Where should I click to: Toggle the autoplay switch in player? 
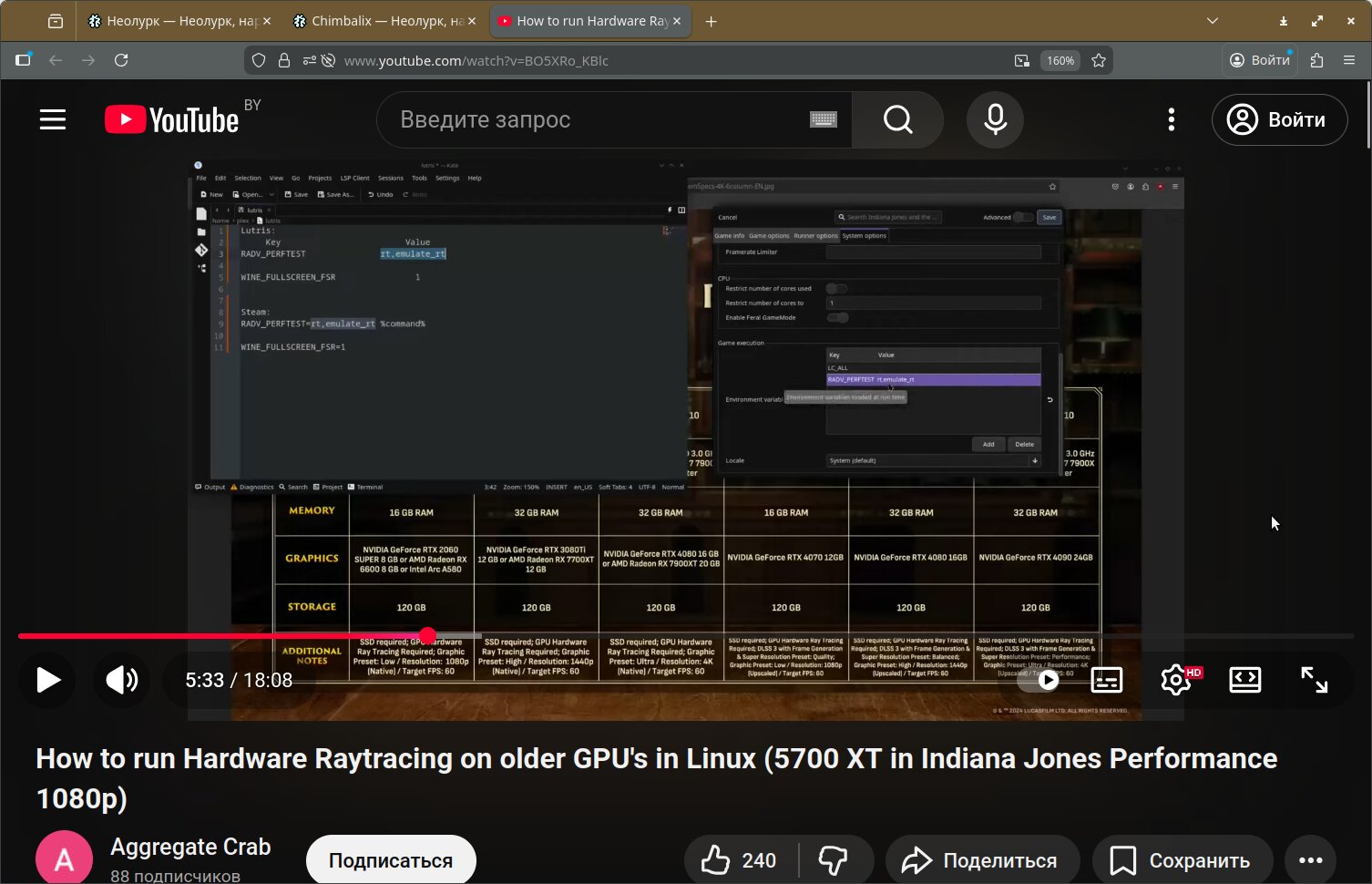coord(1039,680)
